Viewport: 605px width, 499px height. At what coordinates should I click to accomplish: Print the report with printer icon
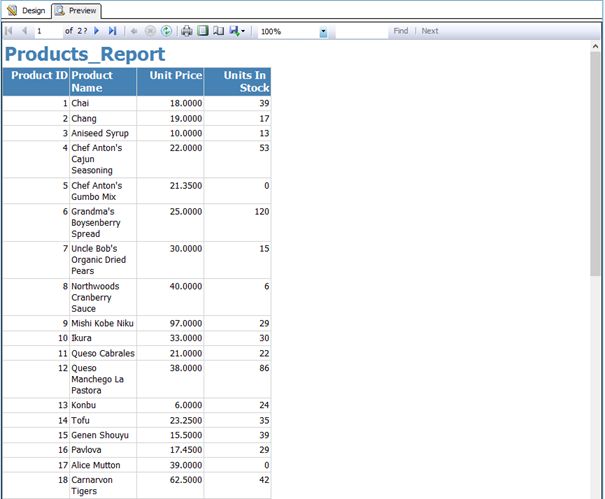pyautogui.click(x=187, y=31)
